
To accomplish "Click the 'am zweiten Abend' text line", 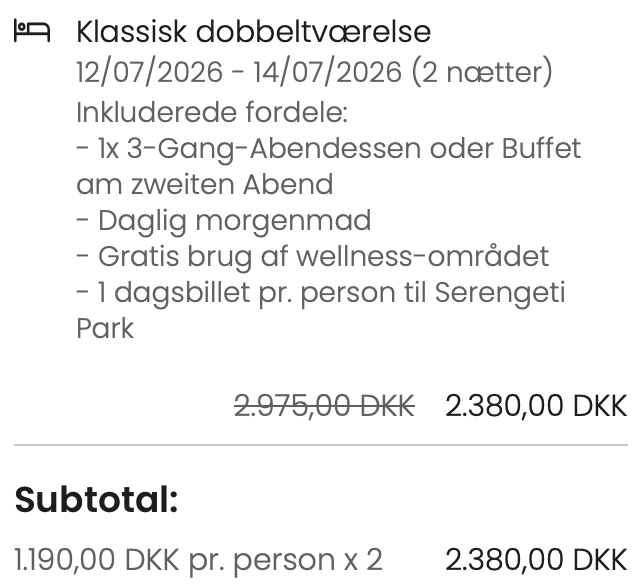I will pyautogui.click(x=204, y=184).
